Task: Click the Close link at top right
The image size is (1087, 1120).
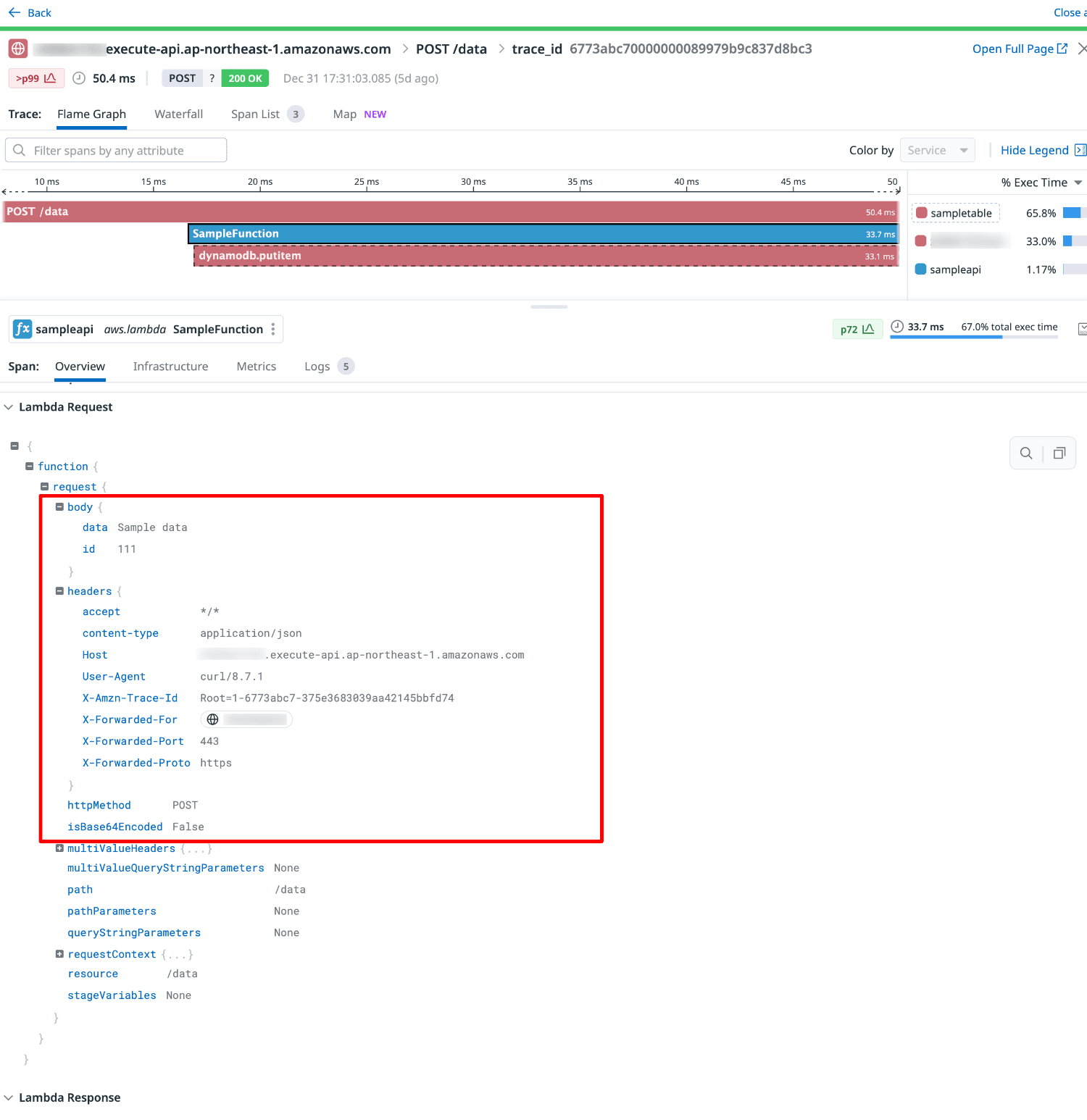Action: tap(1070, 12)
